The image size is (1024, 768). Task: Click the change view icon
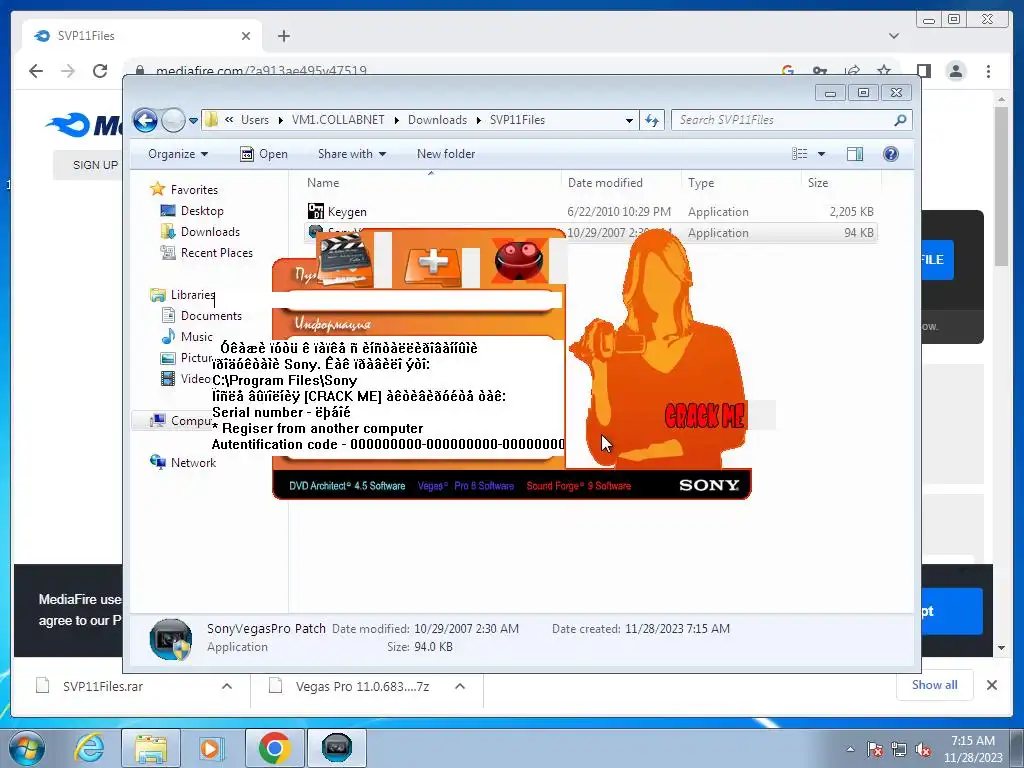coord(800,154)
